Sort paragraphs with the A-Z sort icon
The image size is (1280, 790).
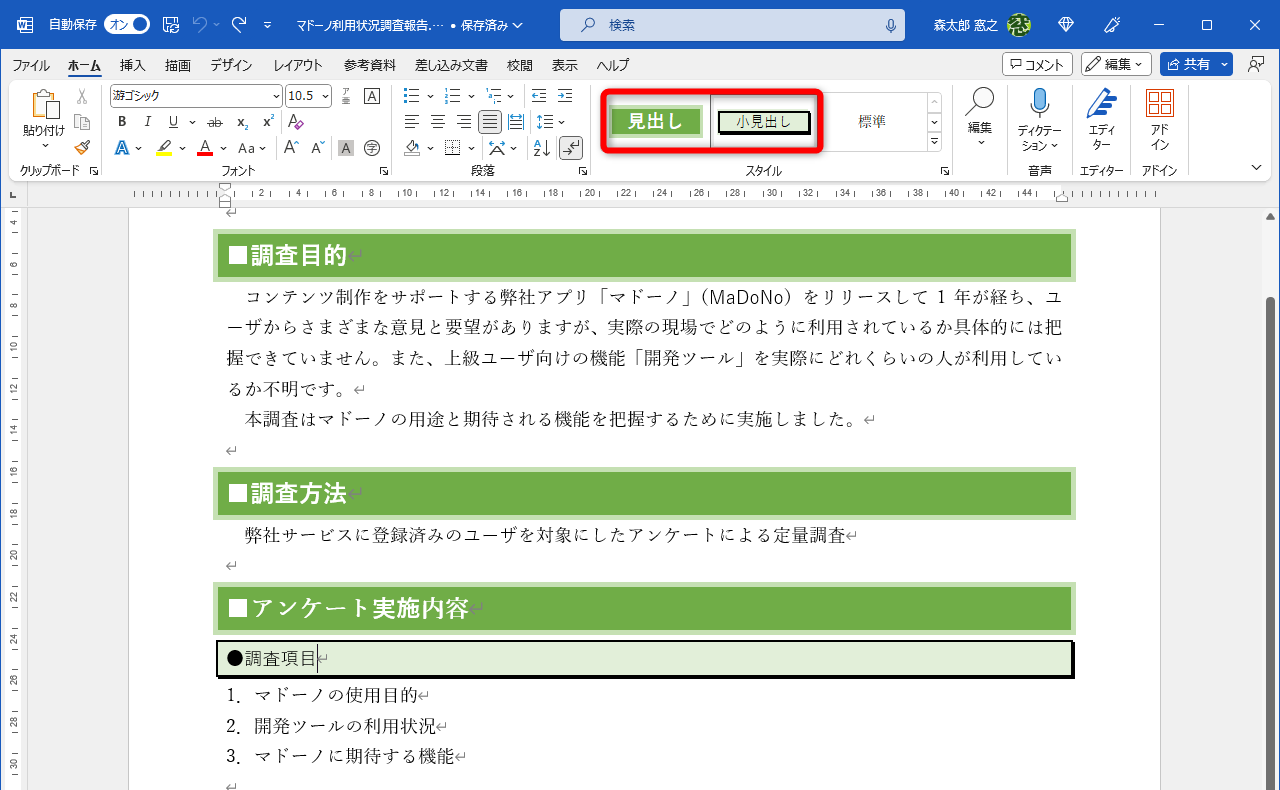point(541,148)
